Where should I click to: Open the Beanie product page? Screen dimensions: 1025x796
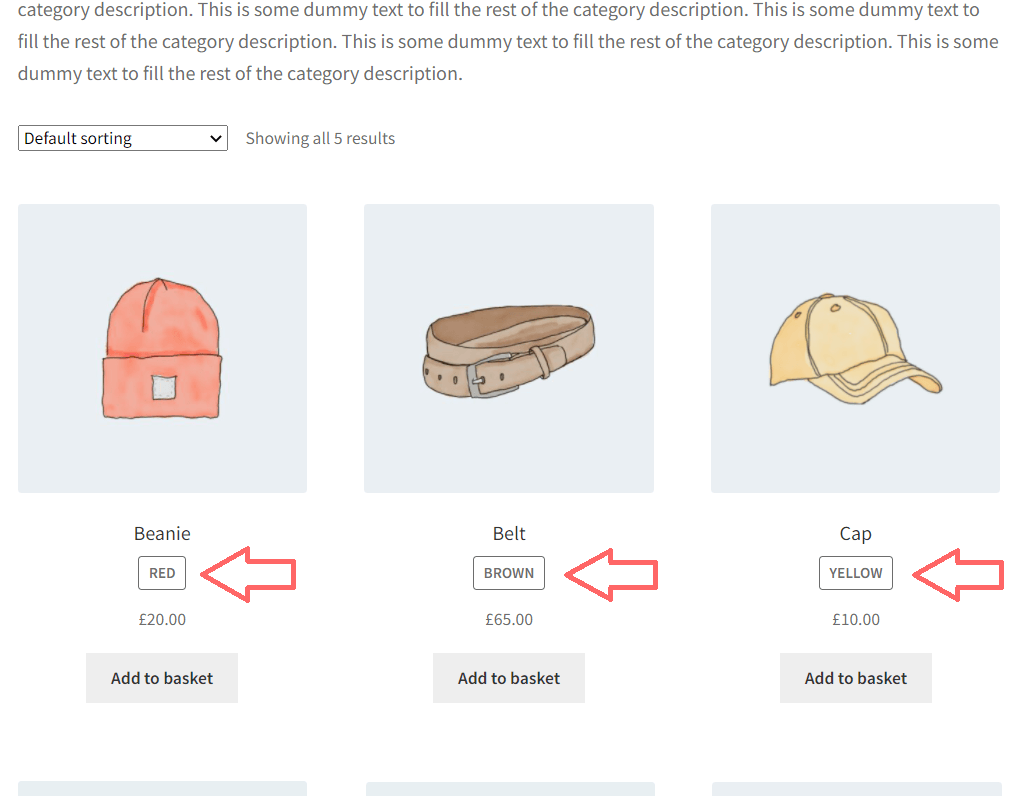[x=161, y=533]
